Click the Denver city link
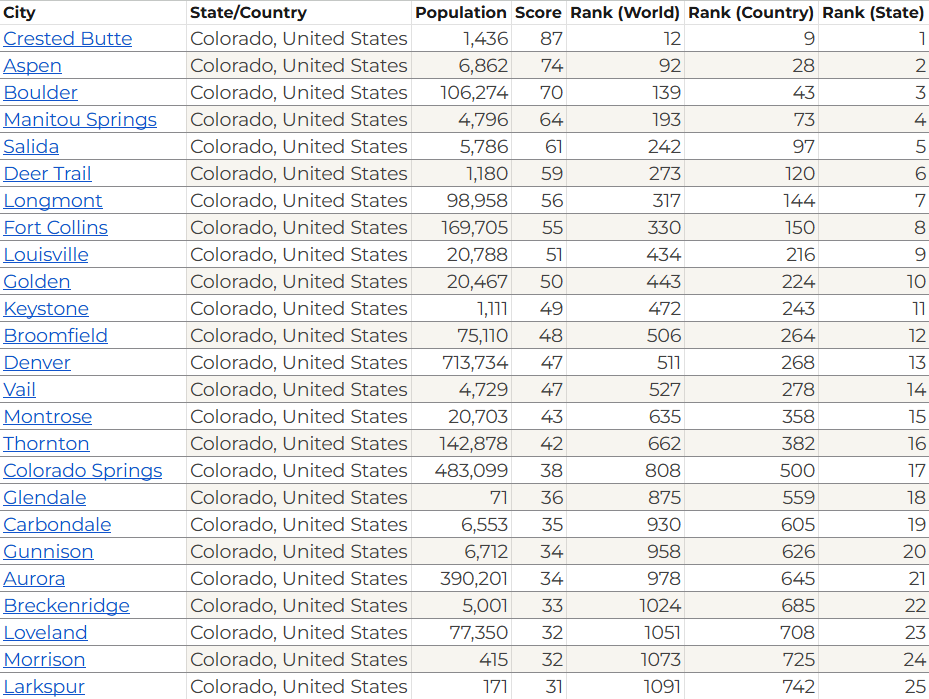The width and height of the screenshot is (929, 699). pos(37,363)
